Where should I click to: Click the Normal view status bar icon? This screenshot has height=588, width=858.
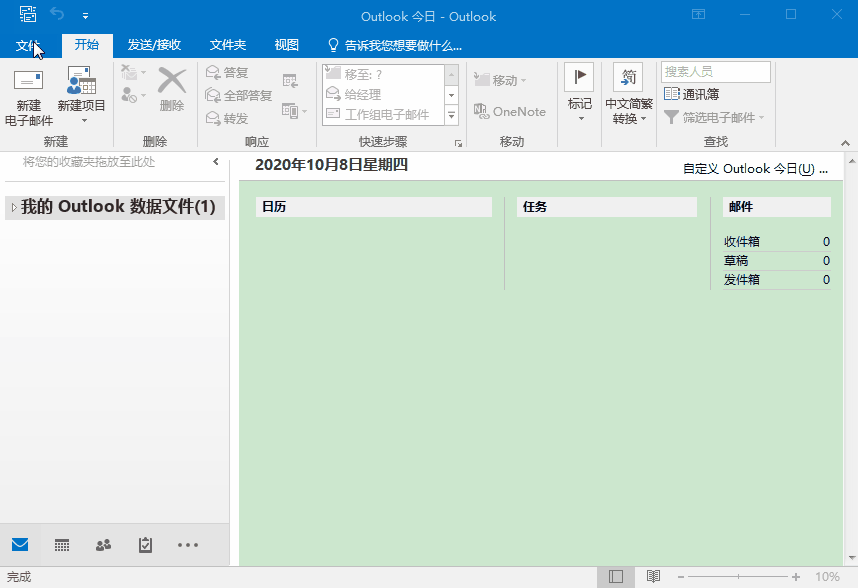point(616,577)
